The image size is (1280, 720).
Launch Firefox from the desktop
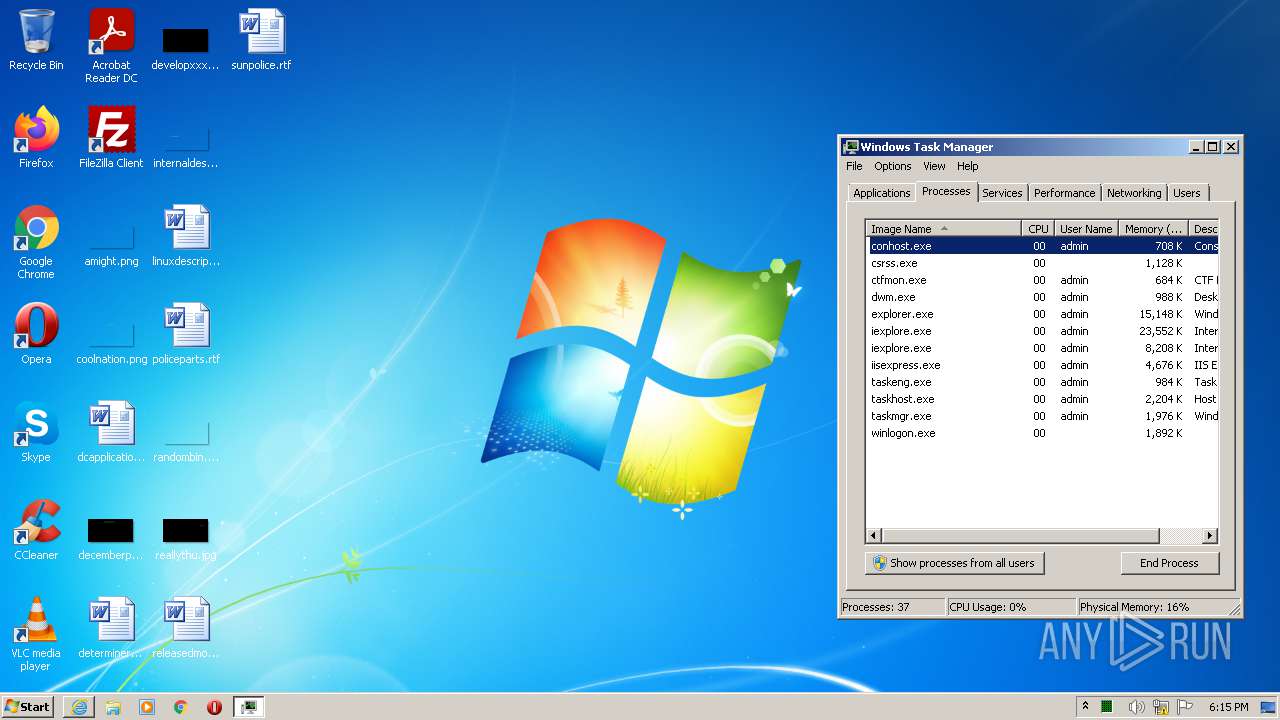coord(36,137)
